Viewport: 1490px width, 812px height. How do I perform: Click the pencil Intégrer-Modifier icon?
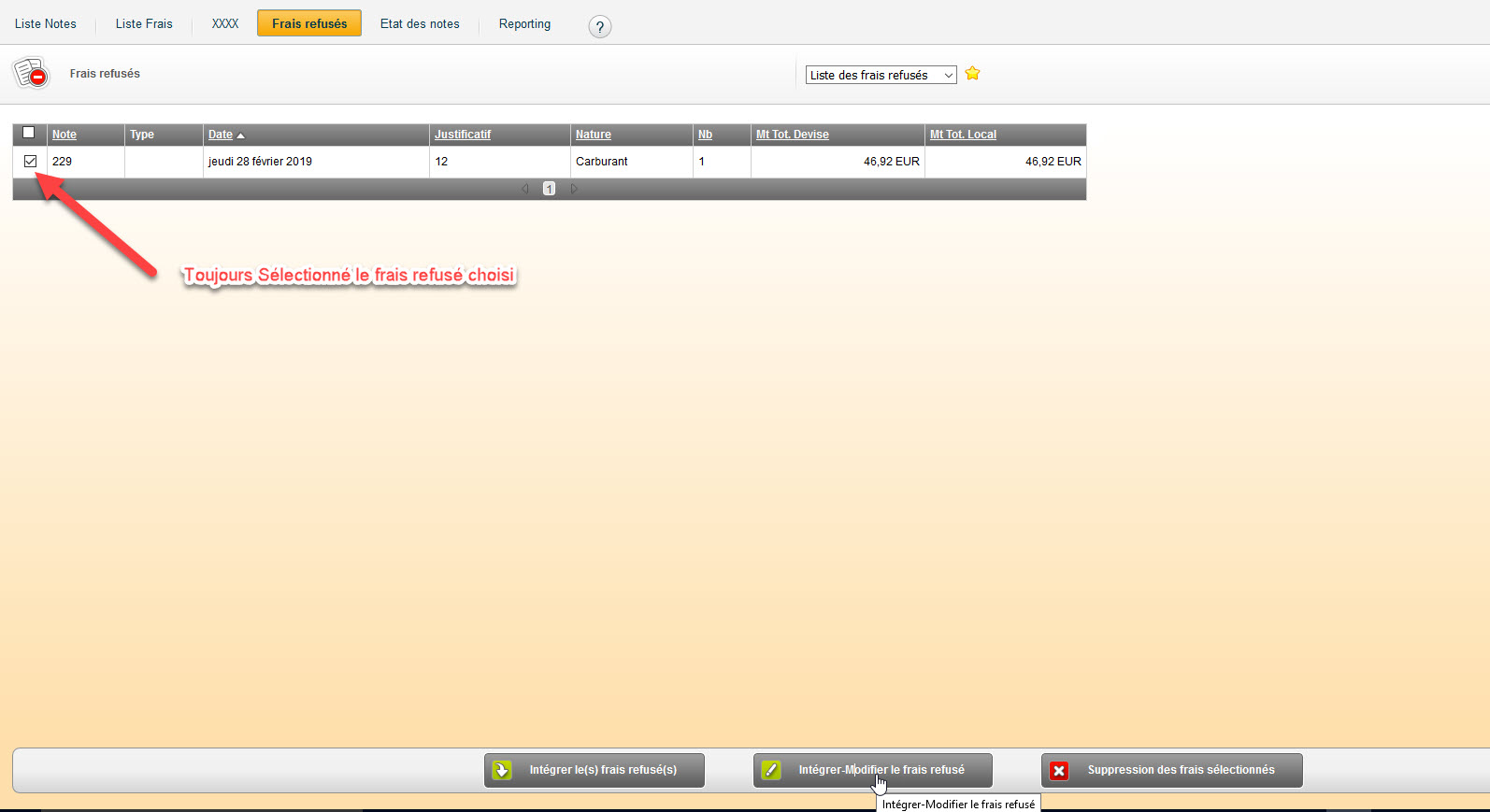[x=771, y=770]
